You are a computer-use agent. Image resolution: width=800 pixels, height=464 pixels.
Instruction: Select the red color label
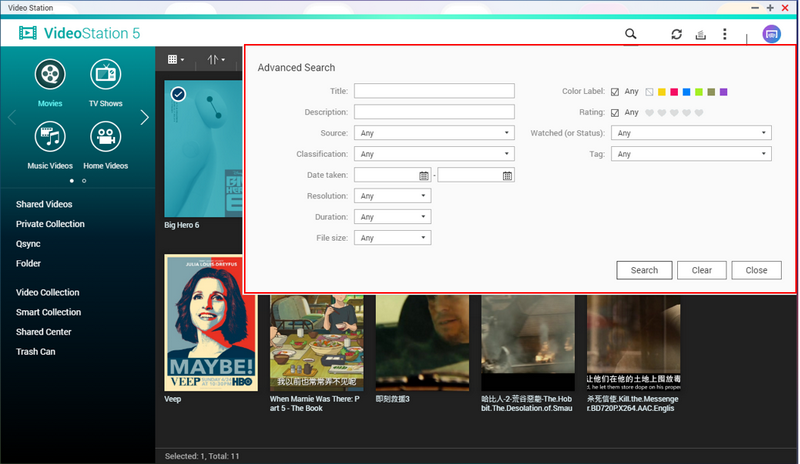[x=674, y=92]
